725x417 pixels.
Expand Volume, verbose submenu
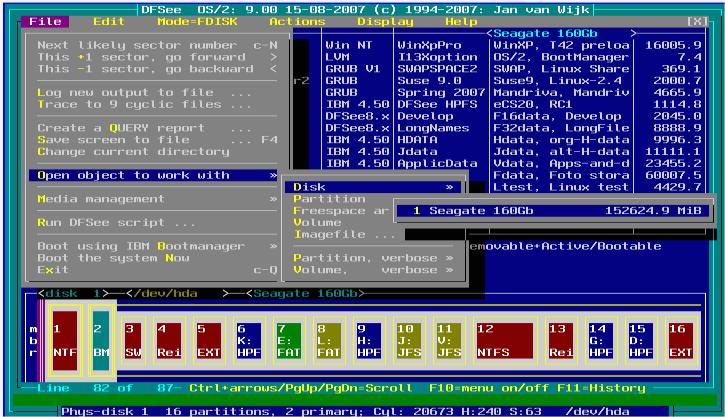(x=373, y=270)
